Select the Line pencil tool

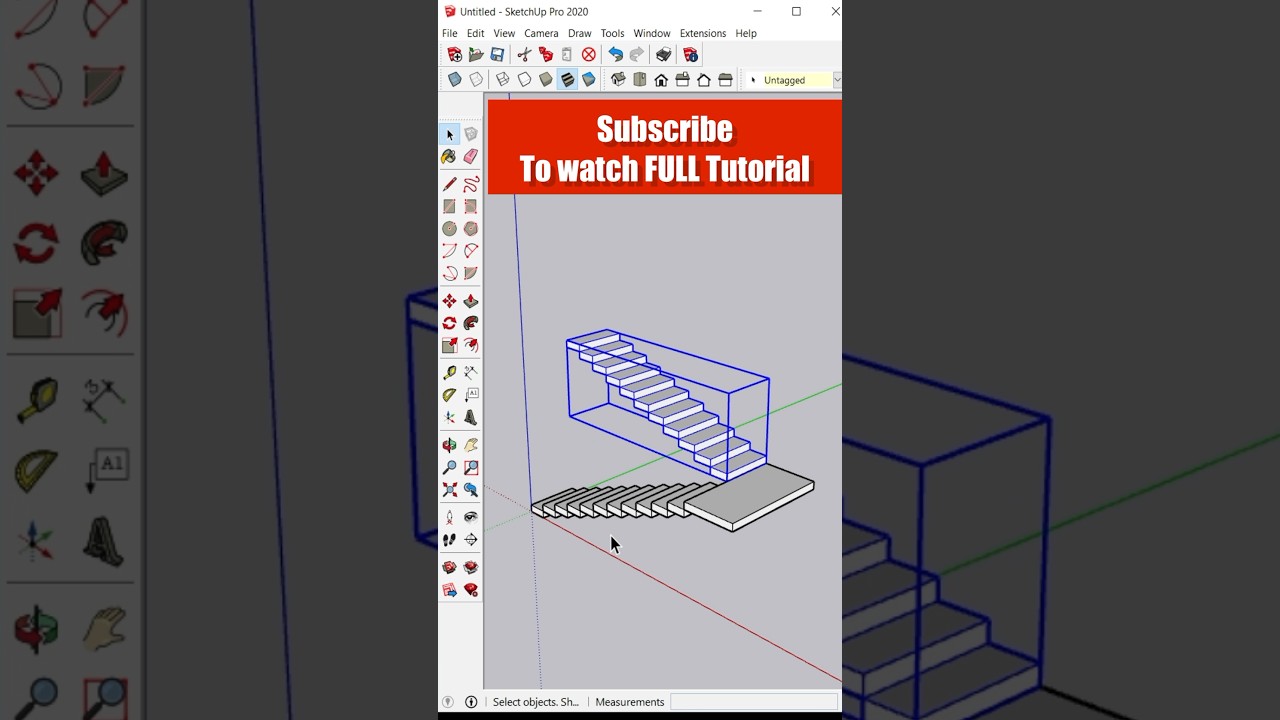pos(449,184)
